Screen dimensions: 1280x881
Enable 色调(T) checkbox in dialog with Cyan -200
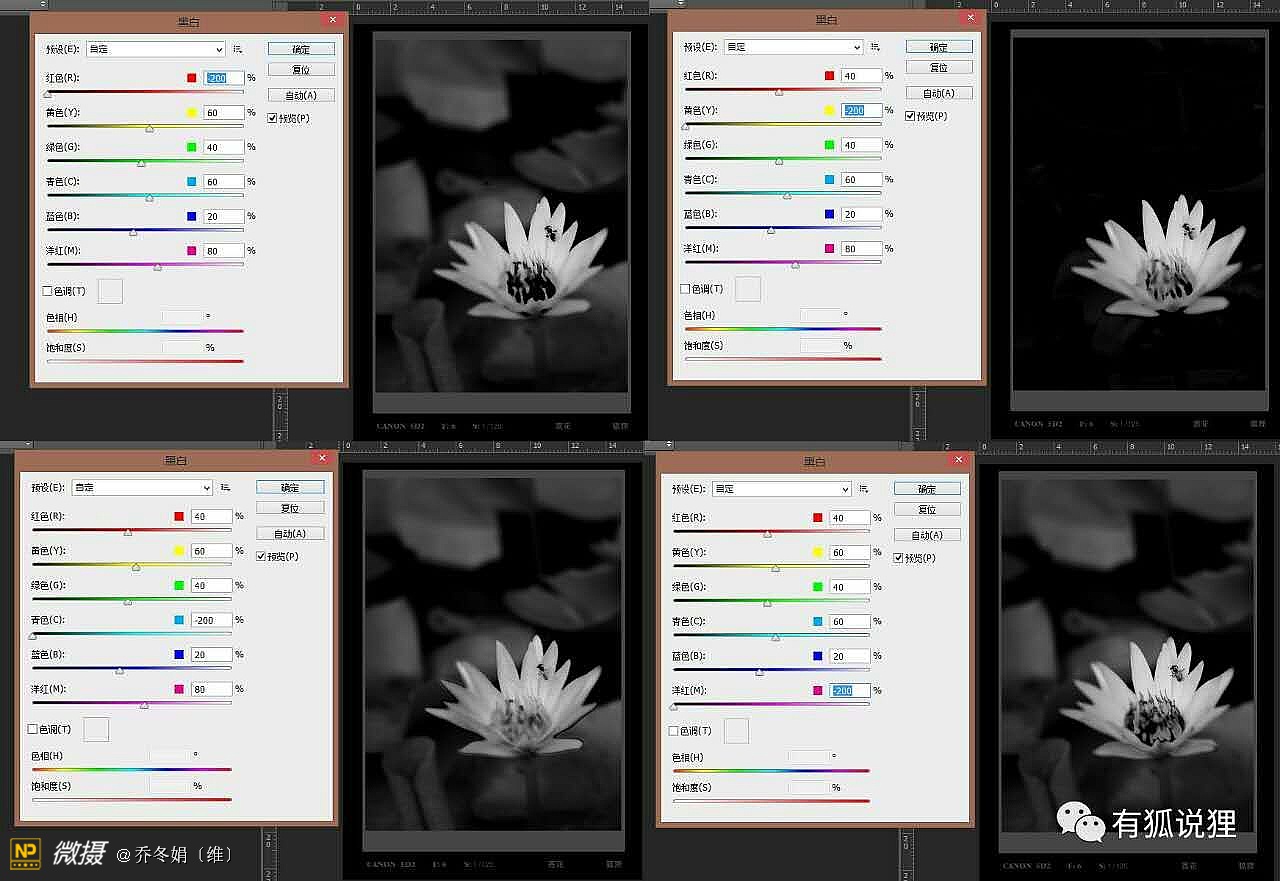pyautogui.click(x=33, y=730)
